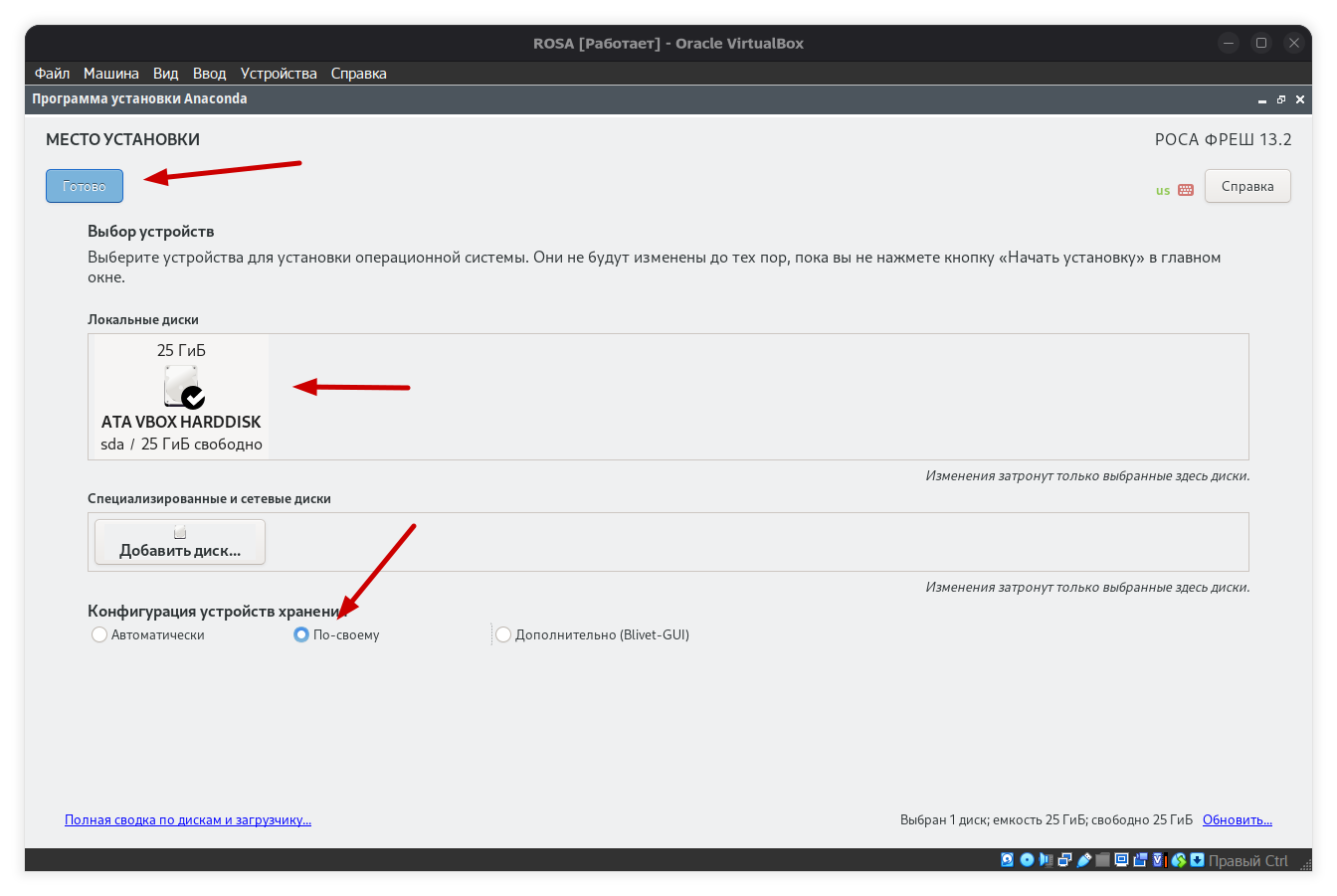Viewport: 1337px width, 896px height.
Task: Select the Автоматически storage configuration option
Action: click(148, 634)
